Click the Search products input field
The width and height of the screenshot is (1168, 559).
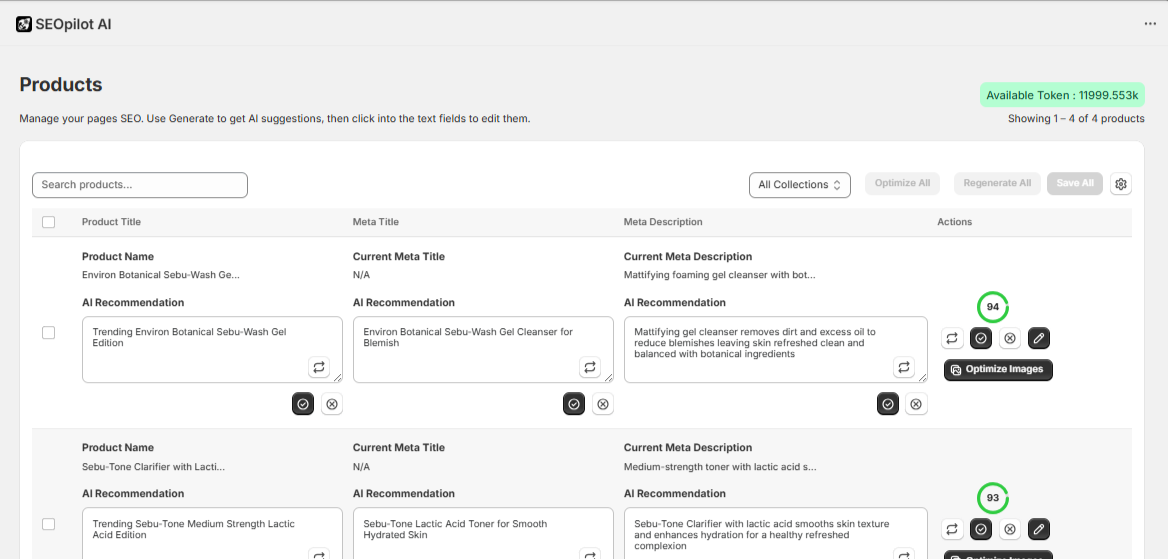(140, 185)
